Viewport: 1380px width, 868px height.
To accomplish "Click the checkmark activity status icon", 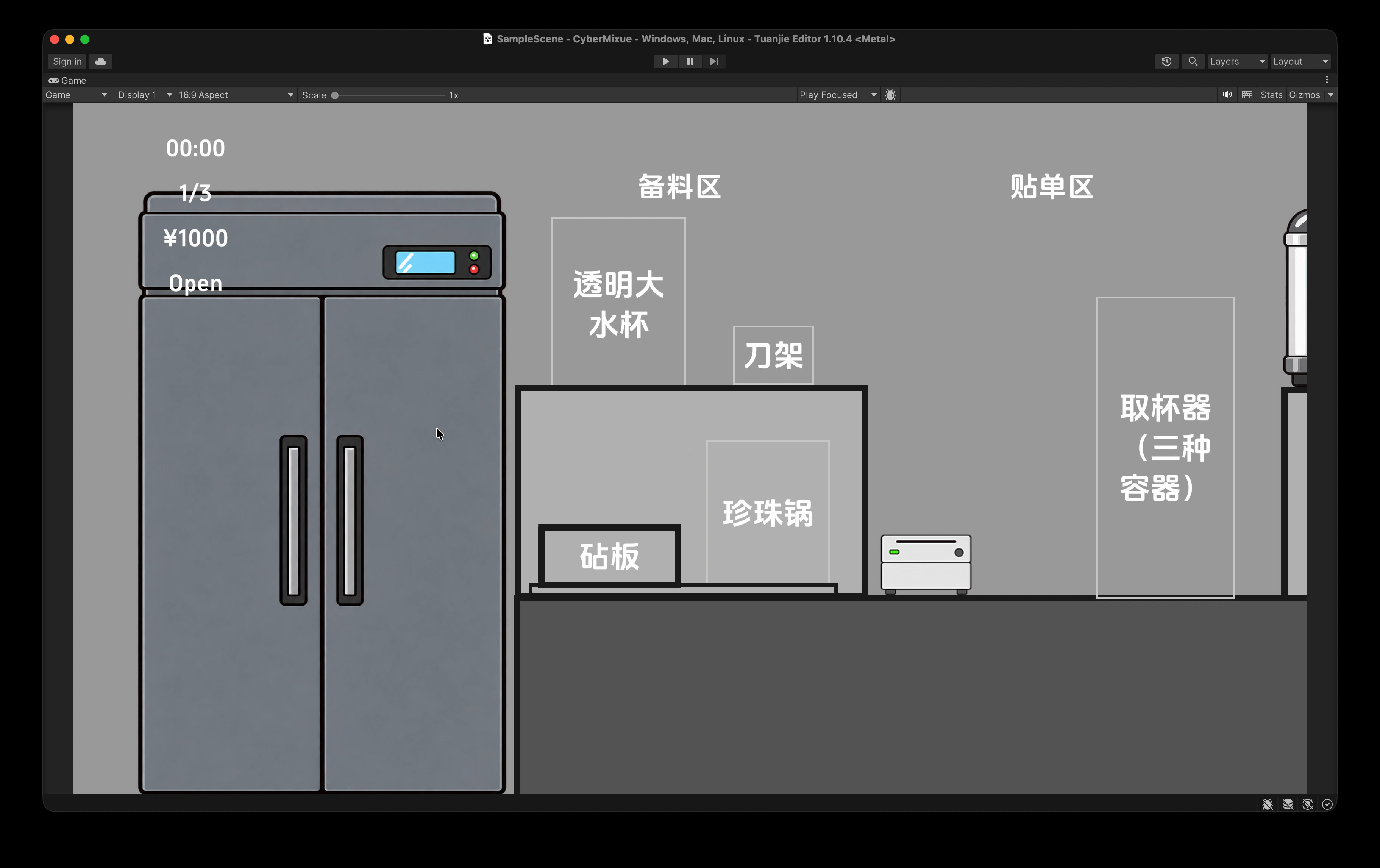I will pos(1327,804).
